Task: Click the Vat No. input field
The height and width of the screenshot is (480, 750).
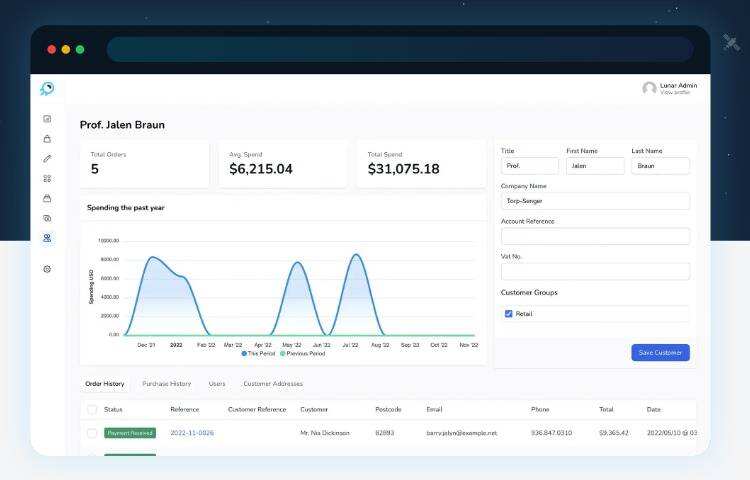Action: (x=595, y=271)
